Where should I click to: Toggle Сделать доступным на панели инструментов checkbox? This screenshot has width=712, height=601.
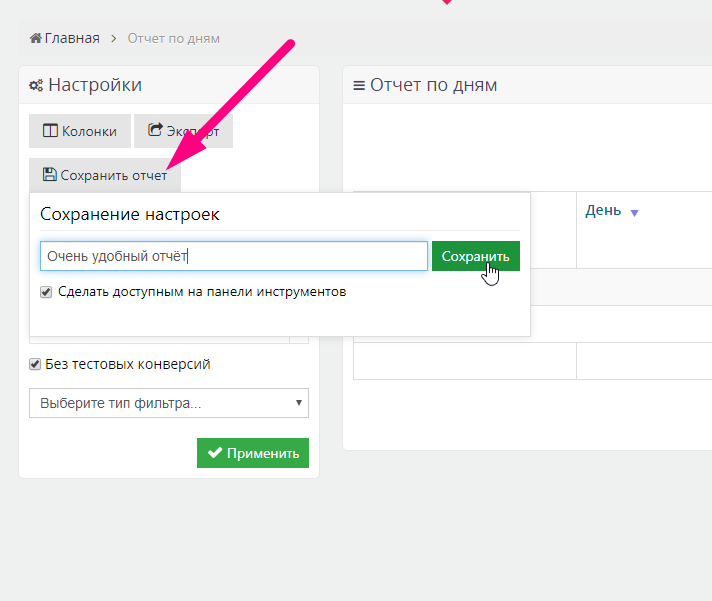(46, 292)
